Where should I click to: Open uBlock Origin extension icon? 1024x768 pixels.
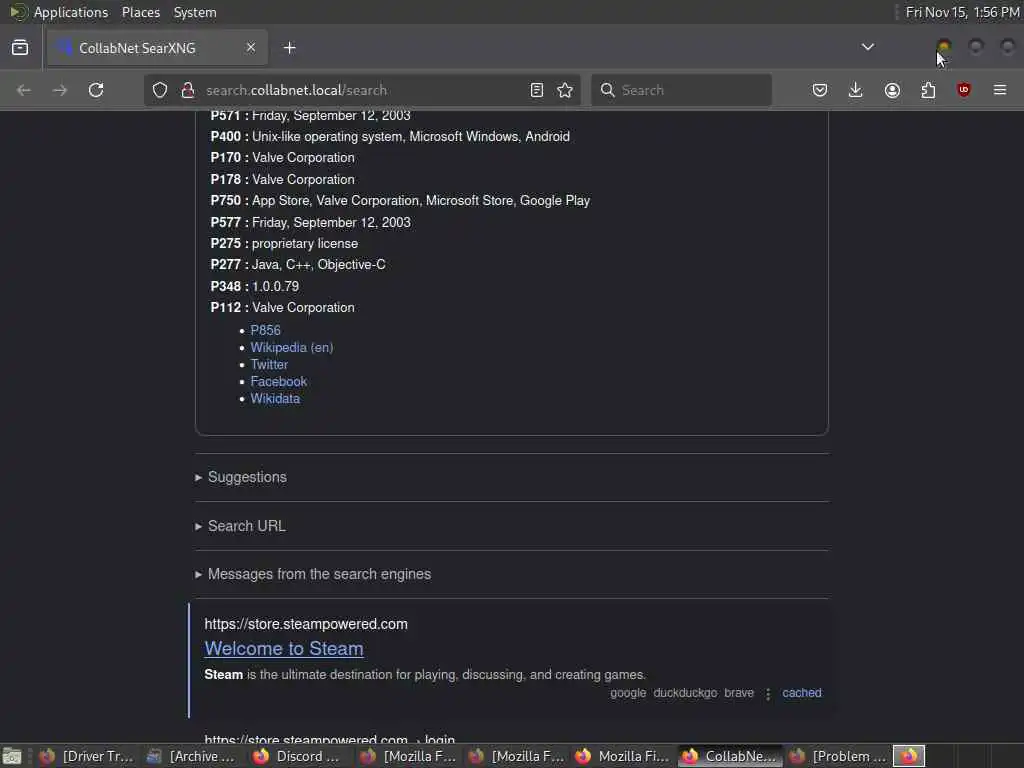[x=964, y=90]
